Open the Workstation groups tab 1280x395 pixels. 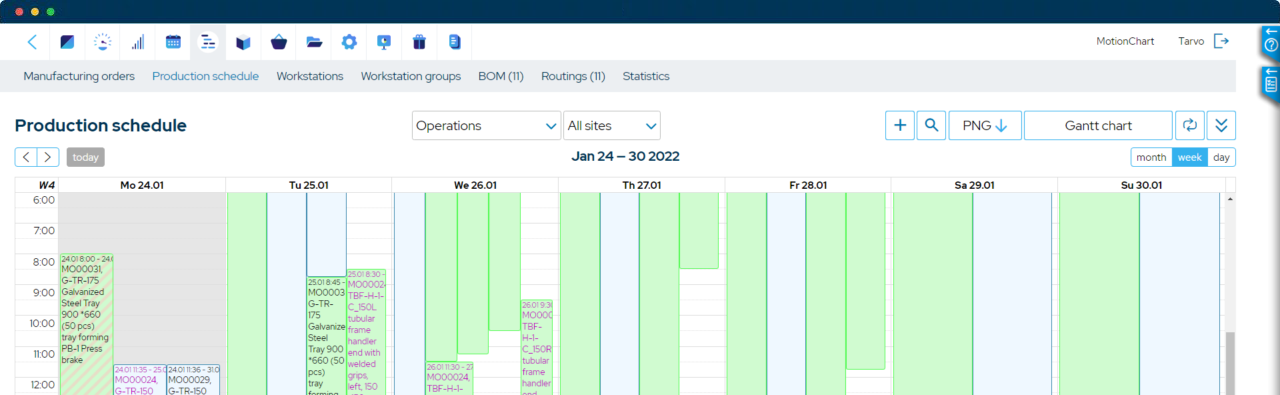tap(411, 76)
